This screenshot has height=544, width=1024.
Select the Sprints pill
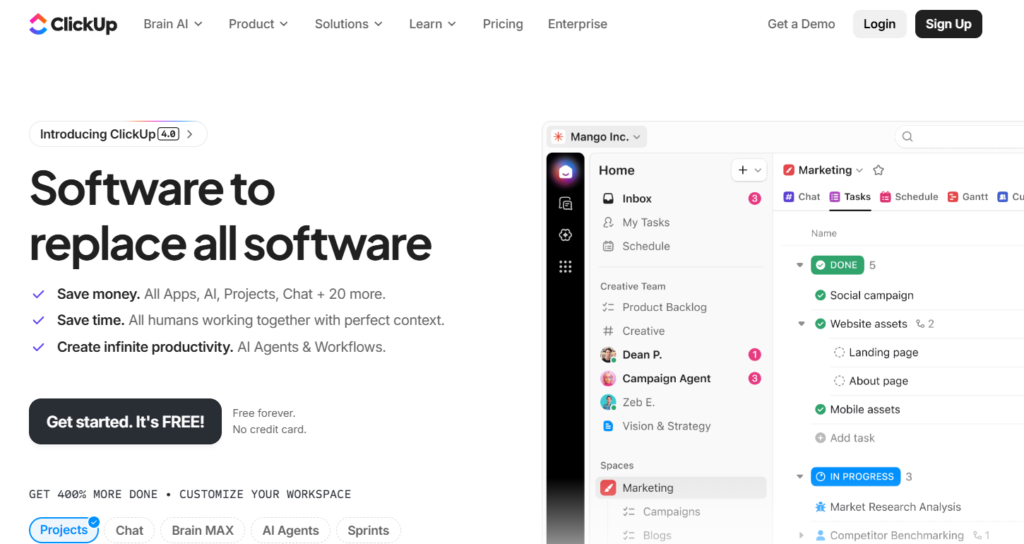coord(368,530)
